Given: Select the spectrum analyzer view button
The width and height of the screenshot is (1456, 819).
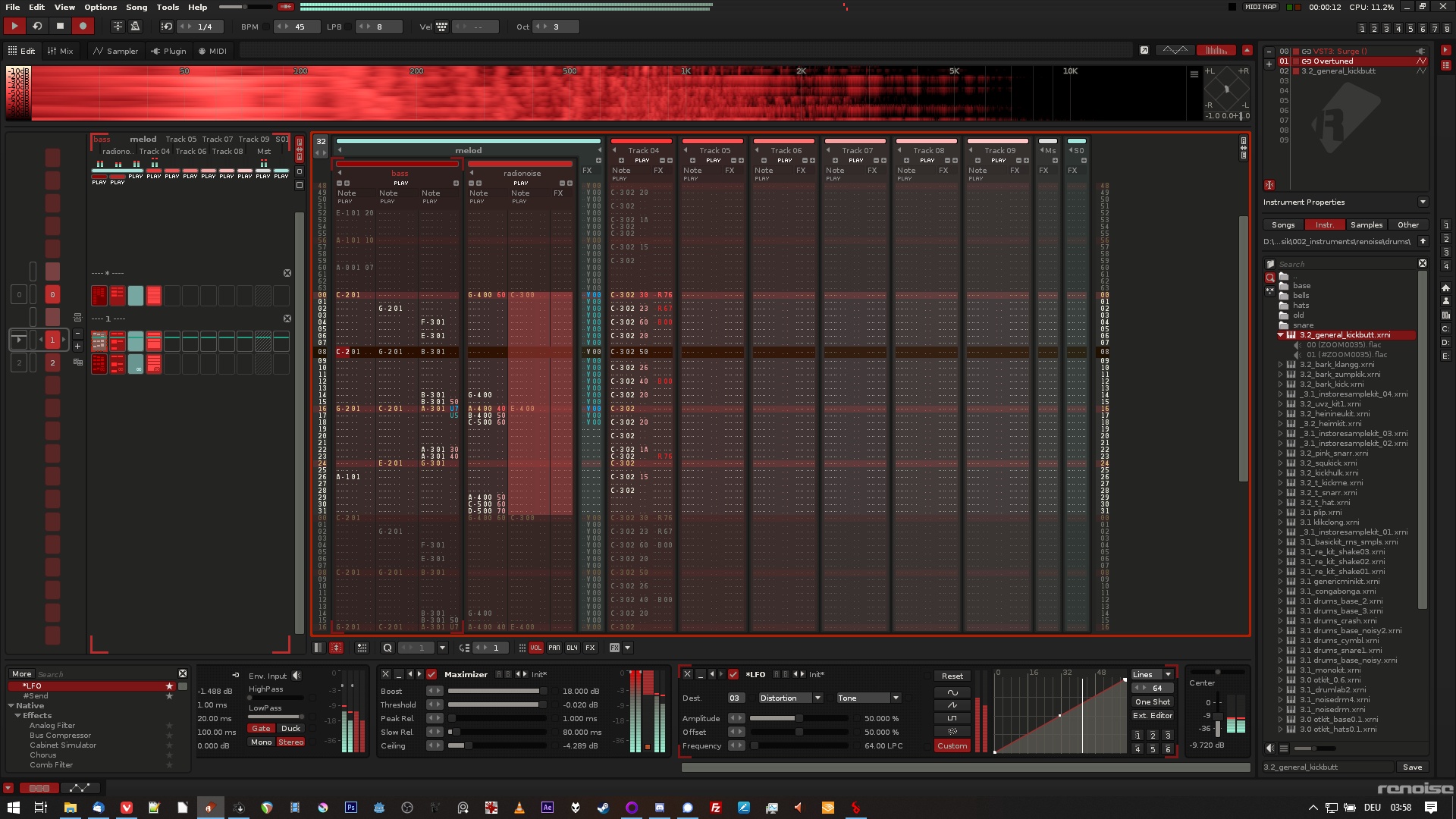Looking at the screenshot, I should click(1216, 50).
